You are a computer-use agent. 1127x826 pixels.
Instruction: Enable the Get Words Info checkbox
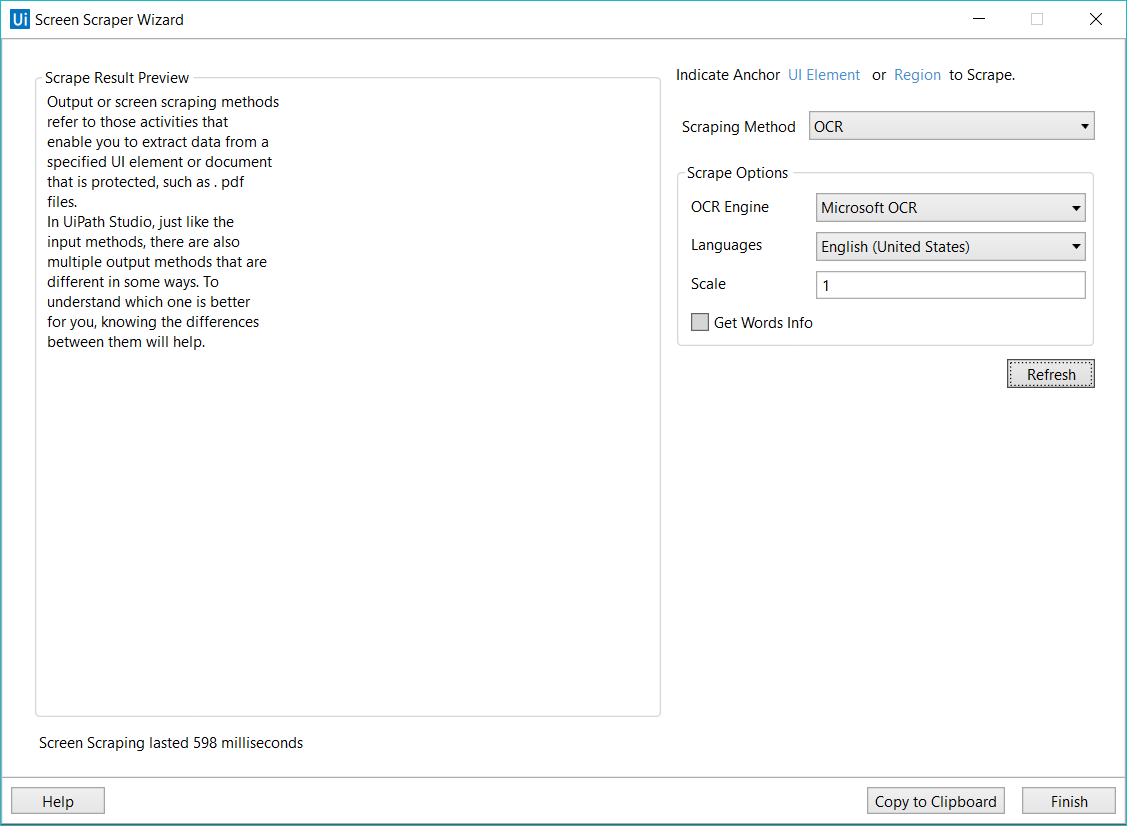(699, 322)
